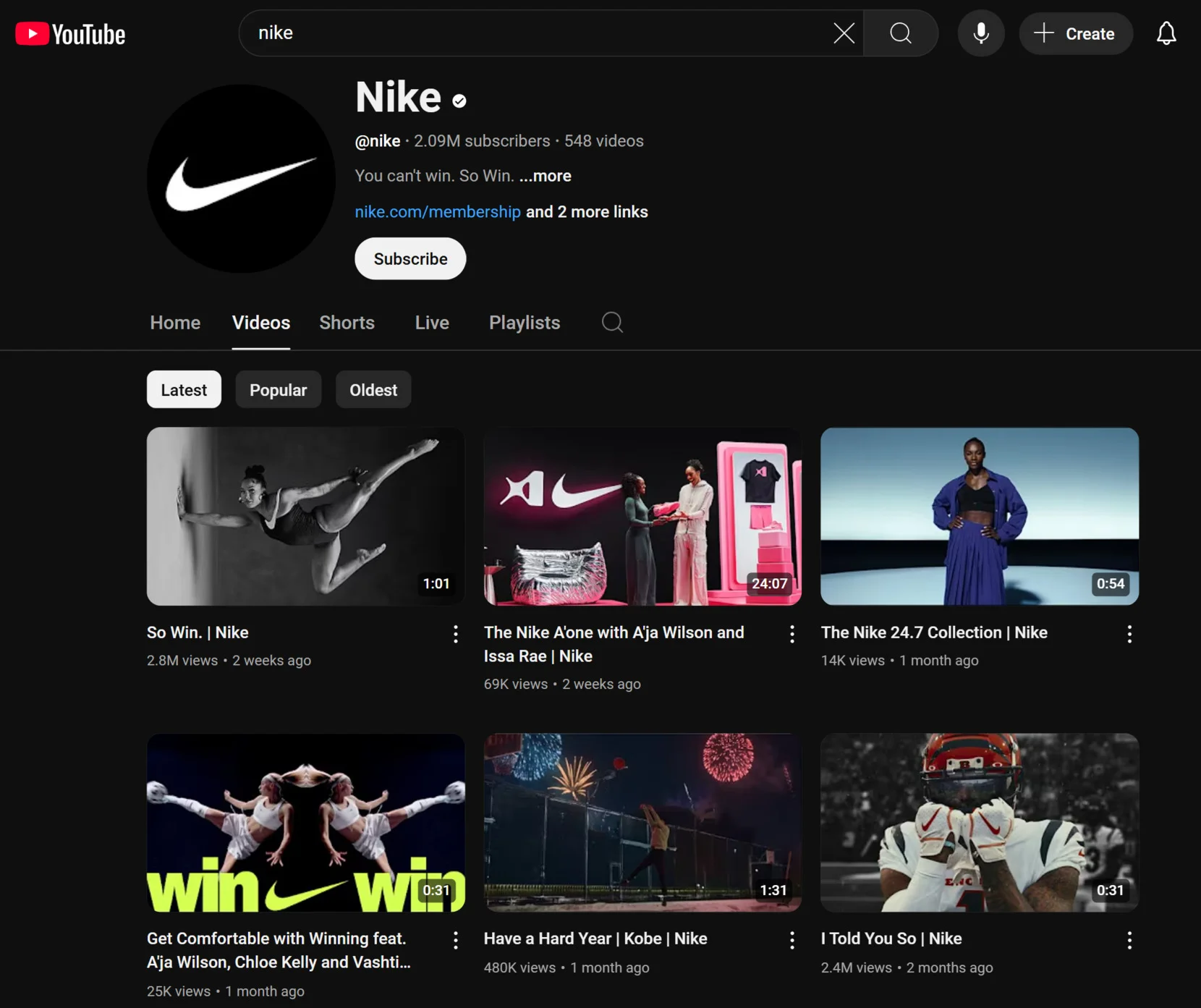Screen dimensions: 1201x1008
Task: Expand channel description with ...more
Action: coord(545,176)
